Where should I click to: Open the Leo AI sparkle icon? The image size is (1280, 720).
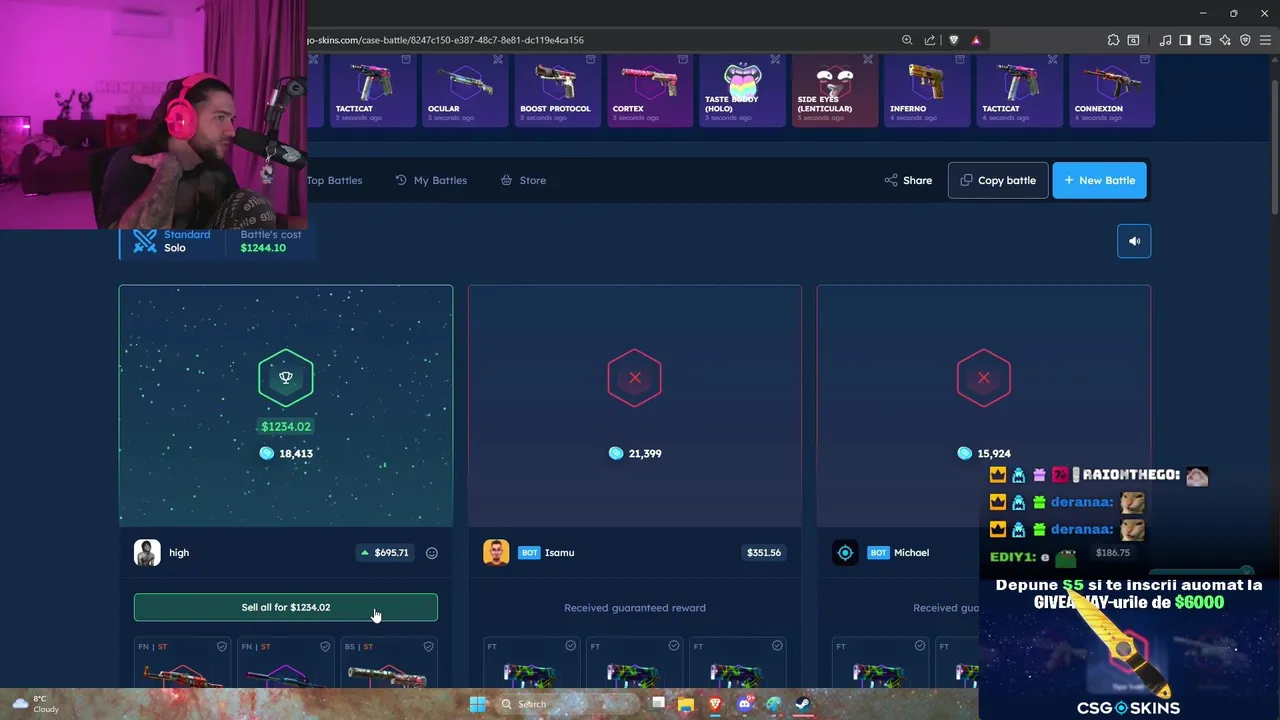(1225, 40)
